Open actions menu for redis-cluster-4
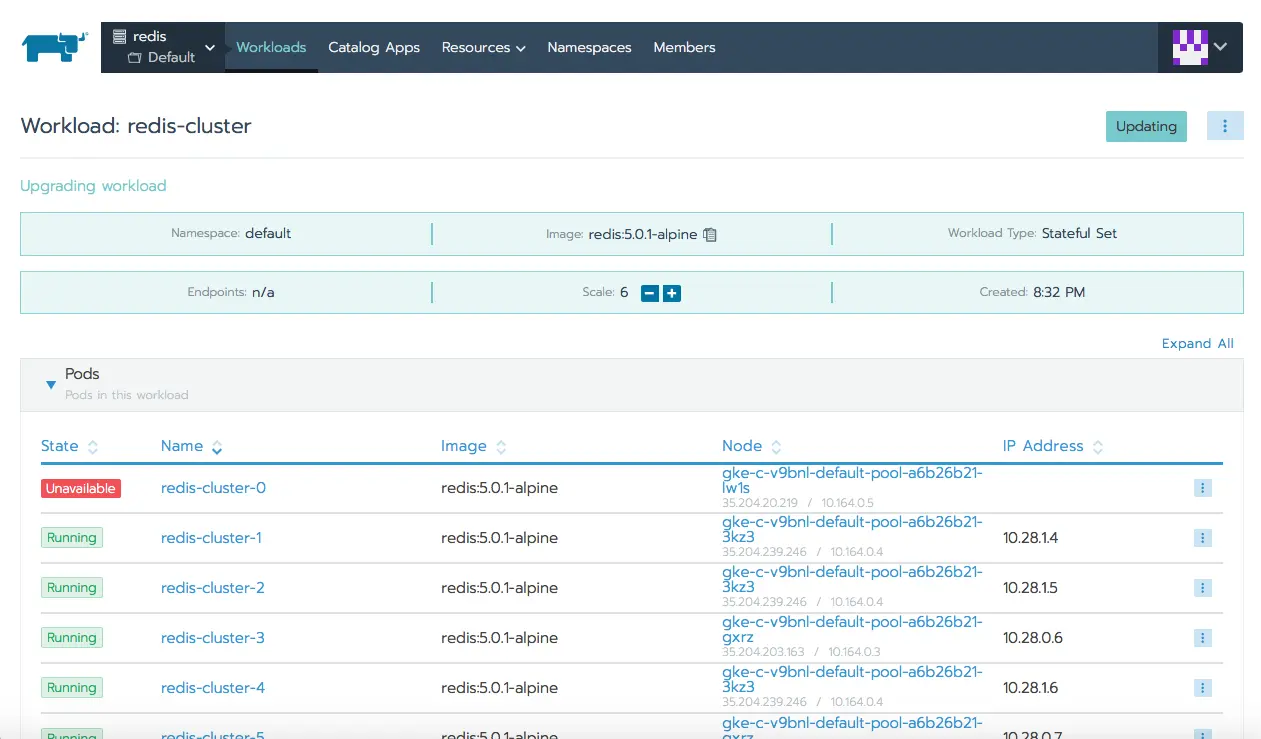1261x739 pixels. [1203, 688]
